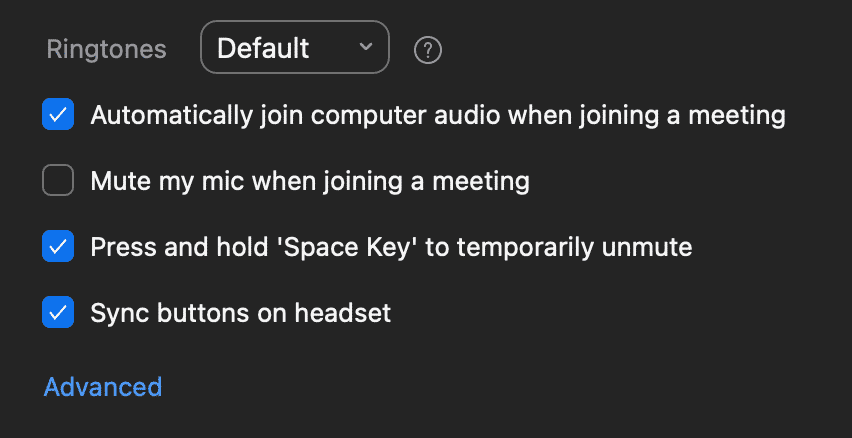Open the Ringtones Default dropdown
This screenshot has height=438, width=852.
click(295, 47)
